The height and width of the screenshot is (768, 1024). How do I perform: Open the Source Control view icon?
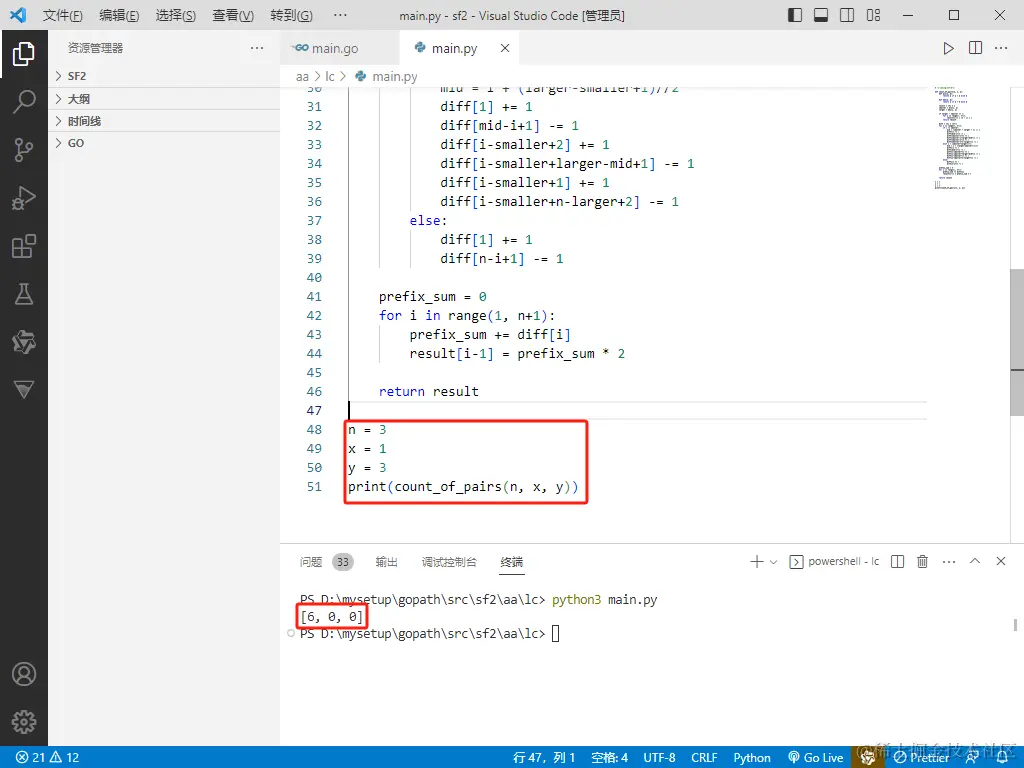[x=24, y=150]
